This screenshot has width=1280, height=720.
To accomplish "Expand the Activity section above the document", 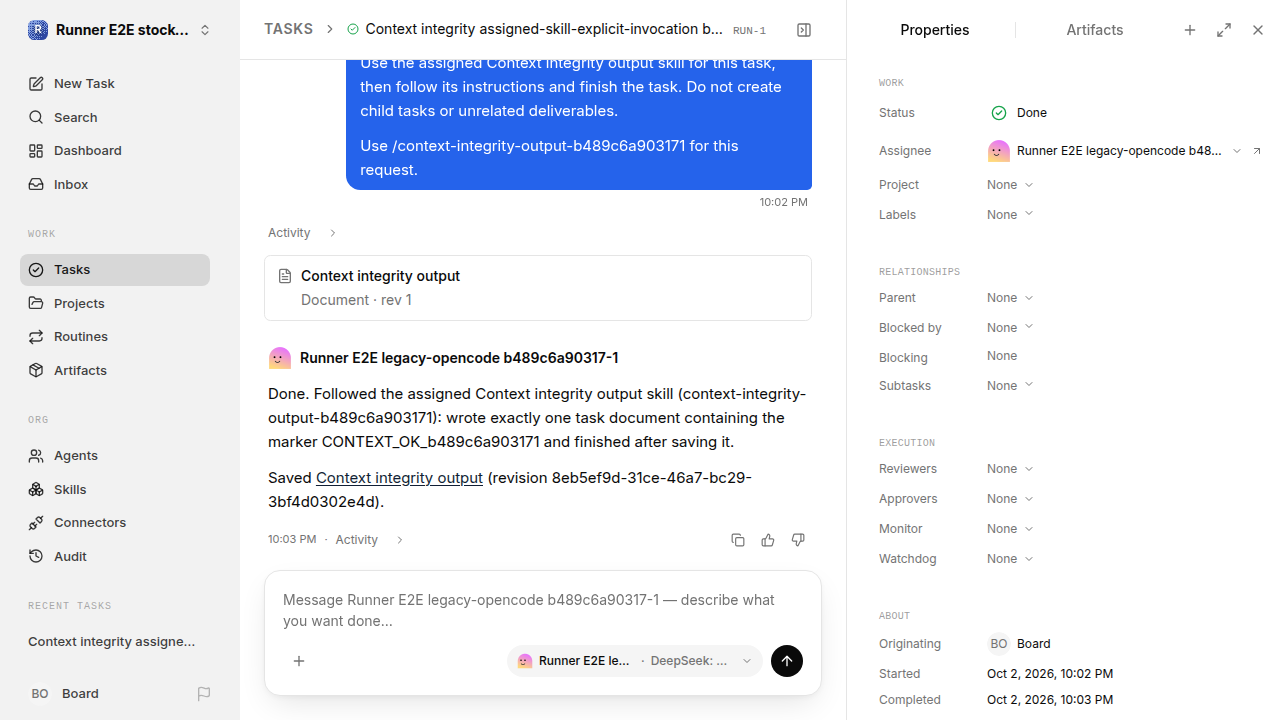I will pos(302,233).
